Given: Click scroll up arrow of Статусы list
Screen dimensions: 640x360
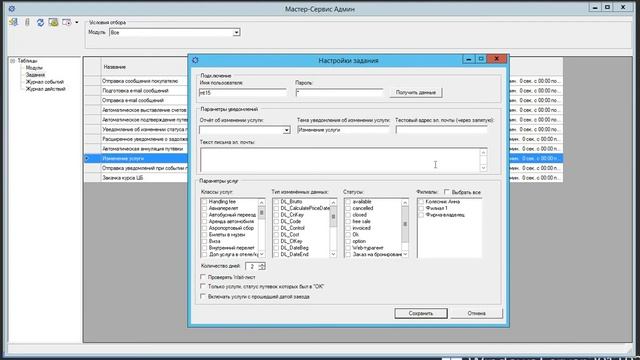Looking at the screenshot, I should tap(405, 202).
